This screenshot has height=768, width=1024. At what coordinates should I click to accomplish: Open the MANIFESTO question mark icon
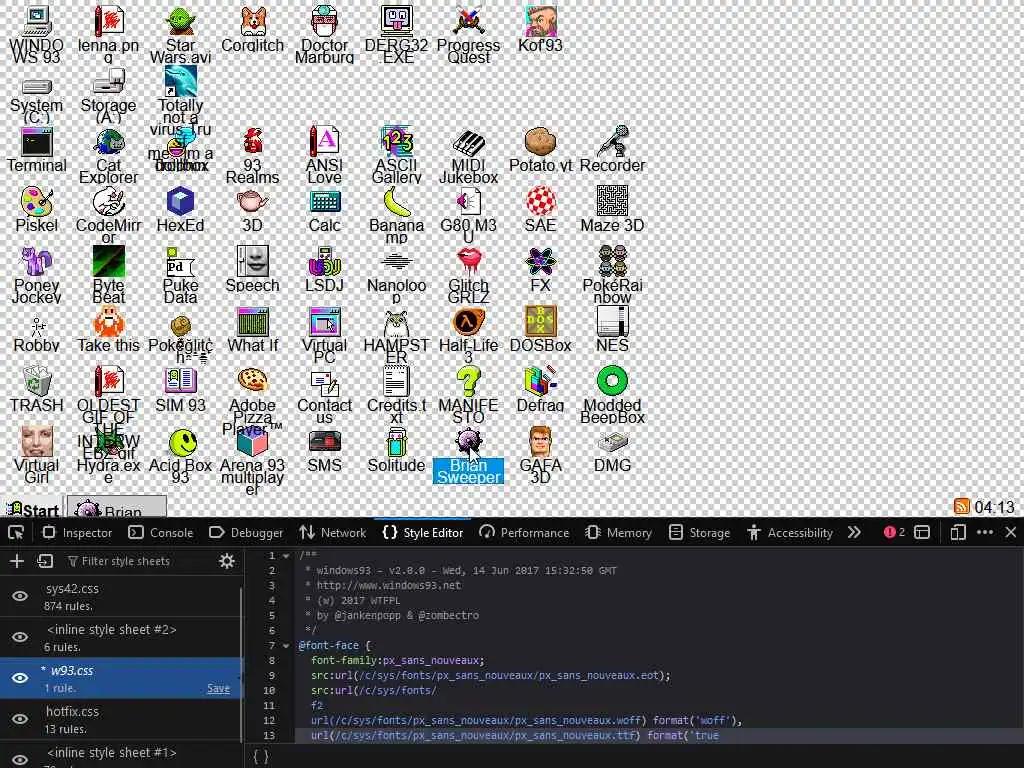click(468, 396)
